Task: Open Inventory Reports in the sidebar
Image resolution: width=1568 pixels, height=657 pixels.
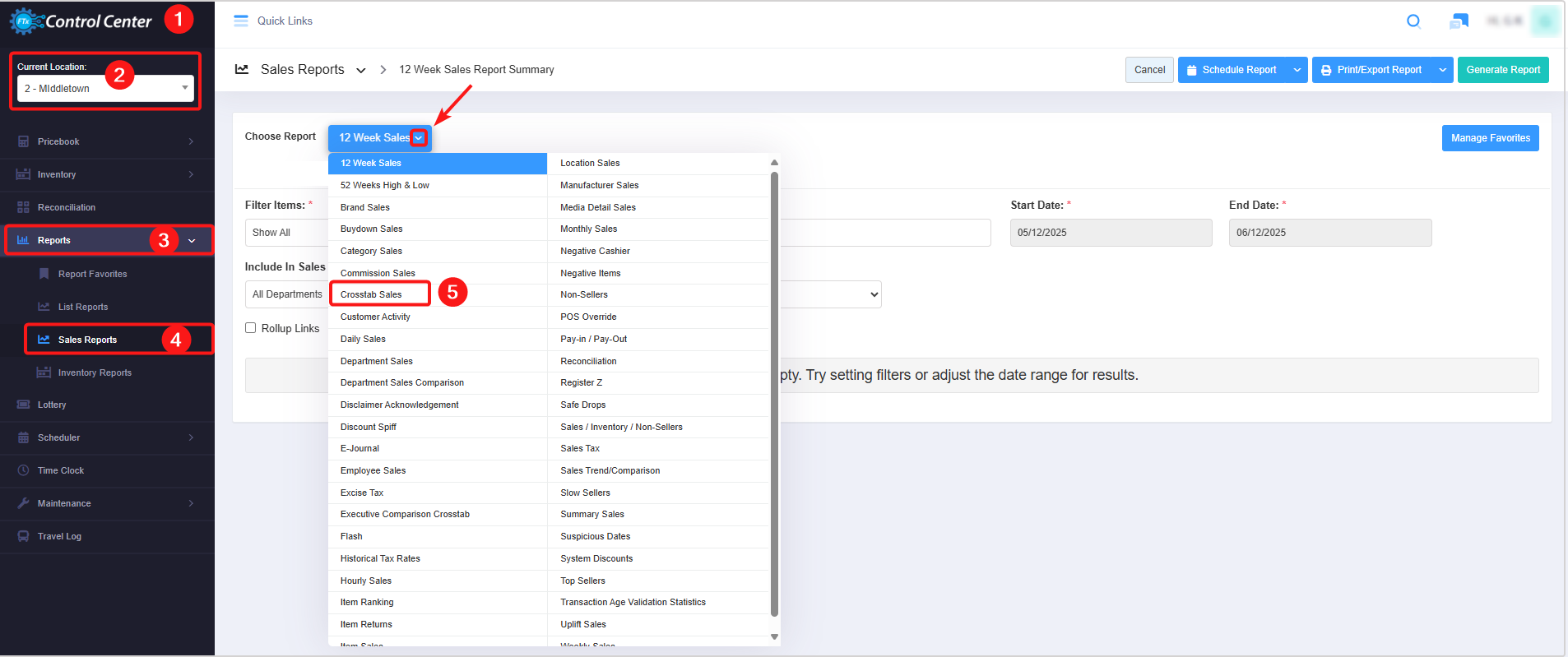Action: 95,372
